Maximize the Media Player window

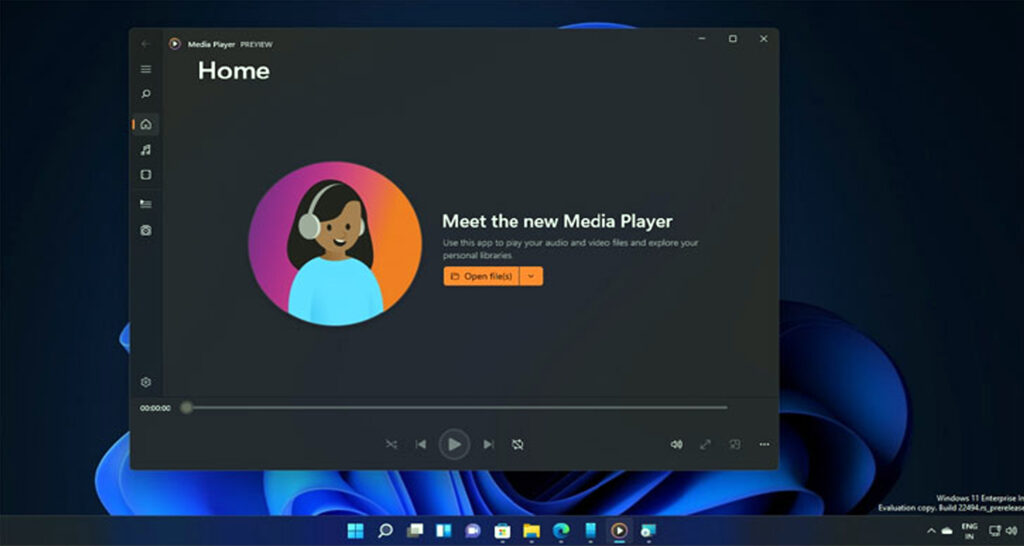(x=733, y=39)
